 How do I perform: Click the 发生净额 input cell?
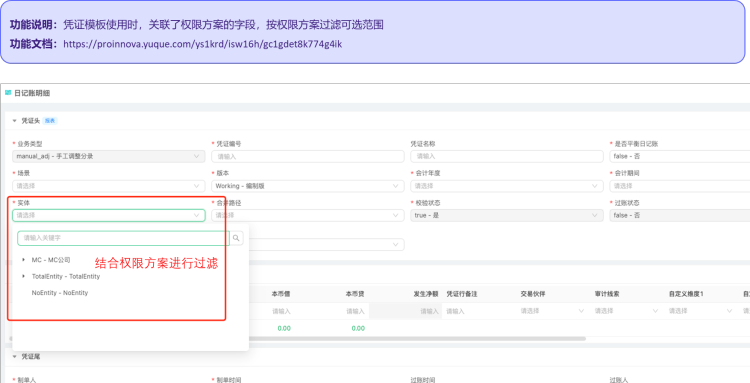pos(406,311)
